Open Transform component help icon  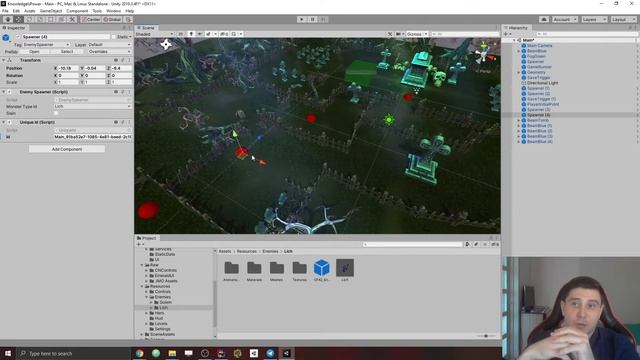click(x=116, y=60)
